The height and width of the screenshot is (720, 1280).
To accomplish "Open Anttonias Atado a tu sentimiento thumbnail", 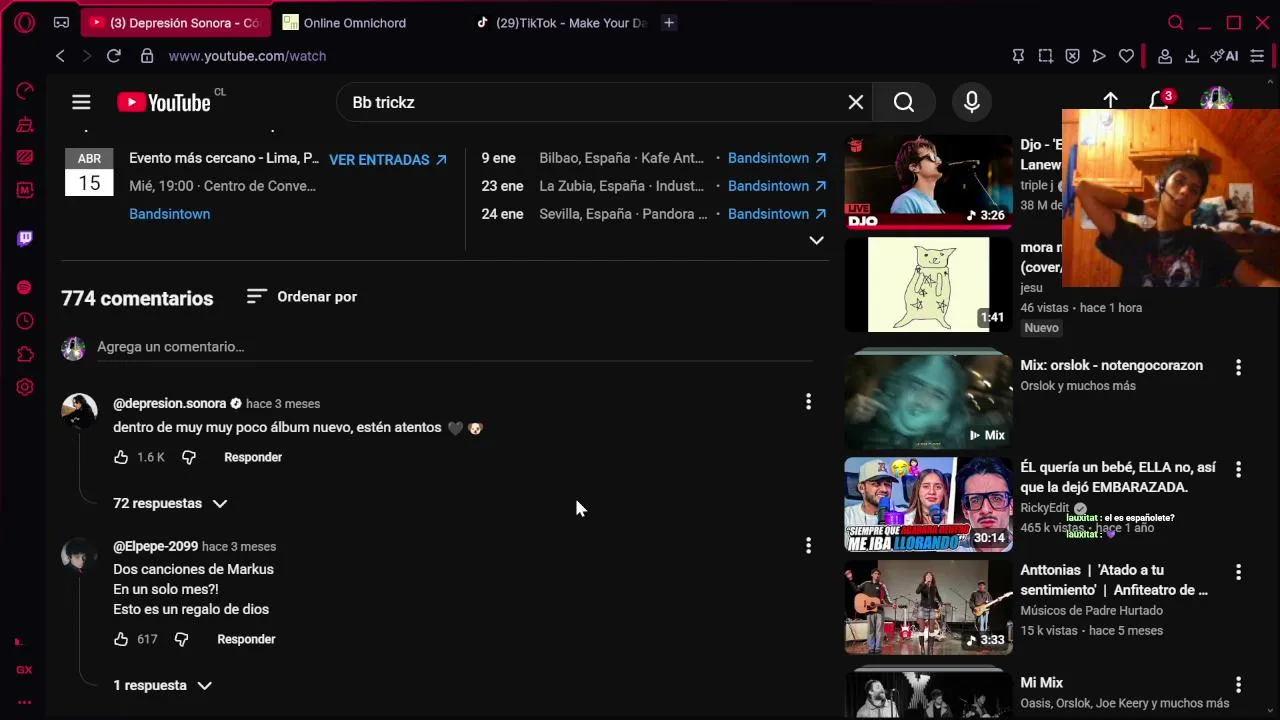I will click(928, 607).
